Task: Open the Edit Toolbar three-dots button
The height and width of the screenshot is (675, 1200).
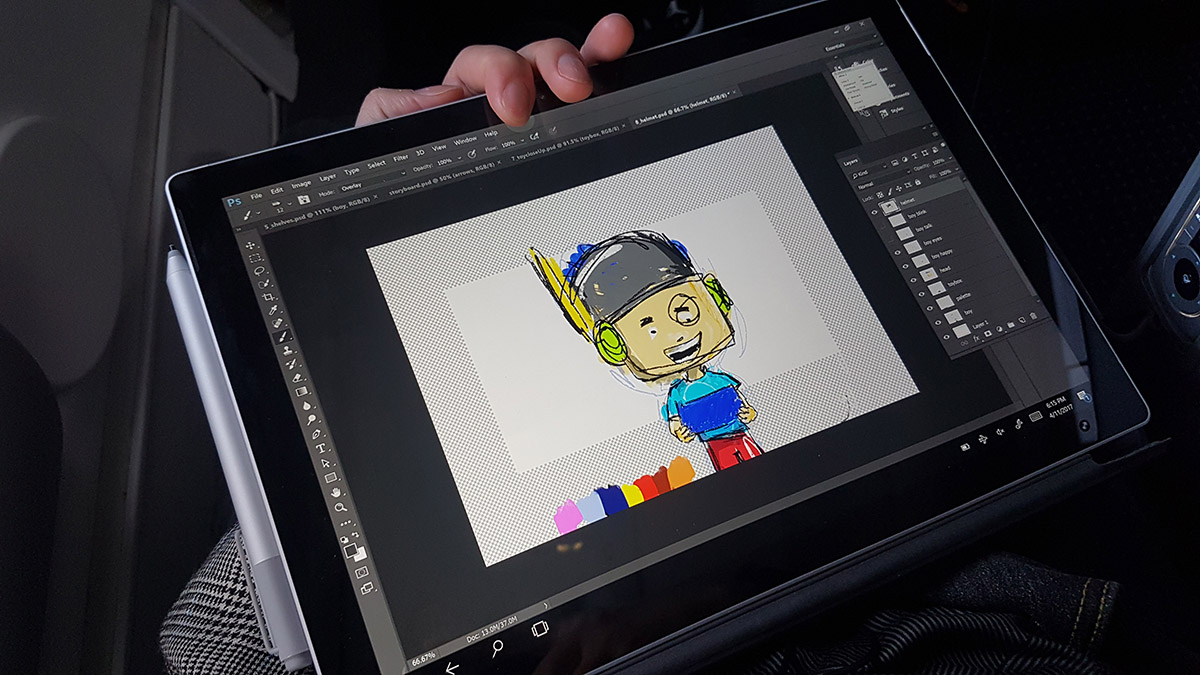Action: tap(345, 522)
